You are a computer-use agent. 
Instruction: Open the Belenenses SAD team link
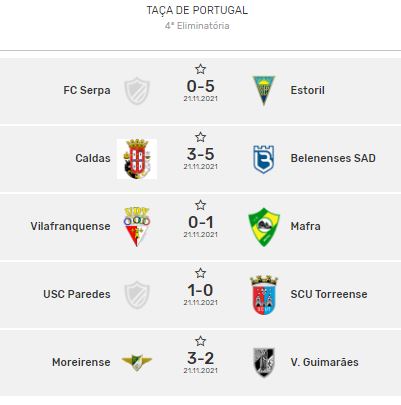(x=333, y=158)
